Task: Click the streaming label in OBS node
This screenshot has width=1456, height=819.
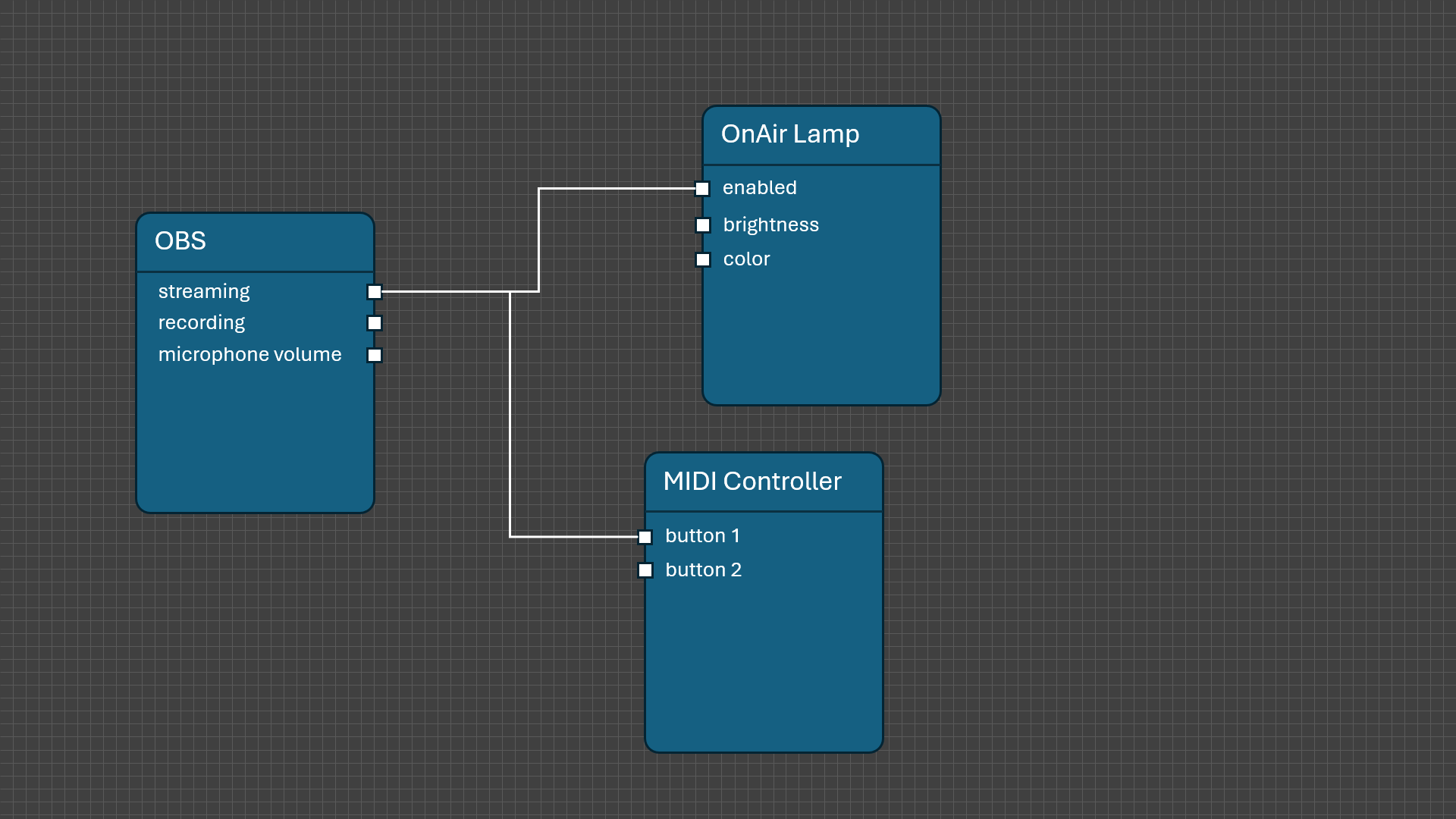Action: point(203,292)
